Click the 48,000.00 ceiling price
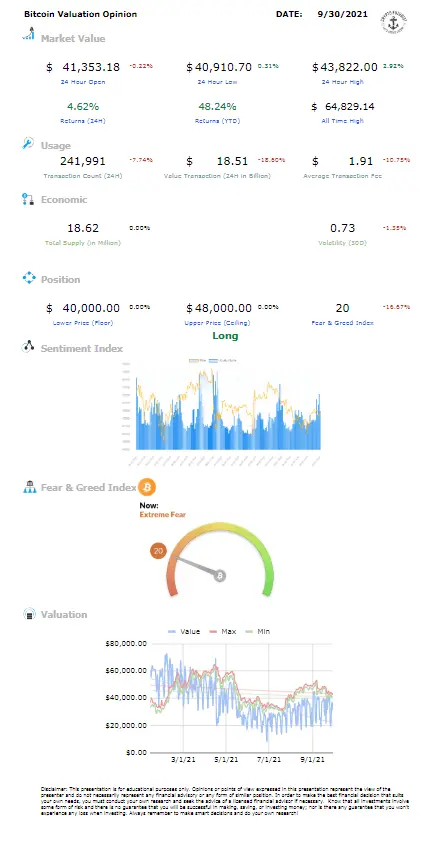441x841 pixels. pos(223,308)
